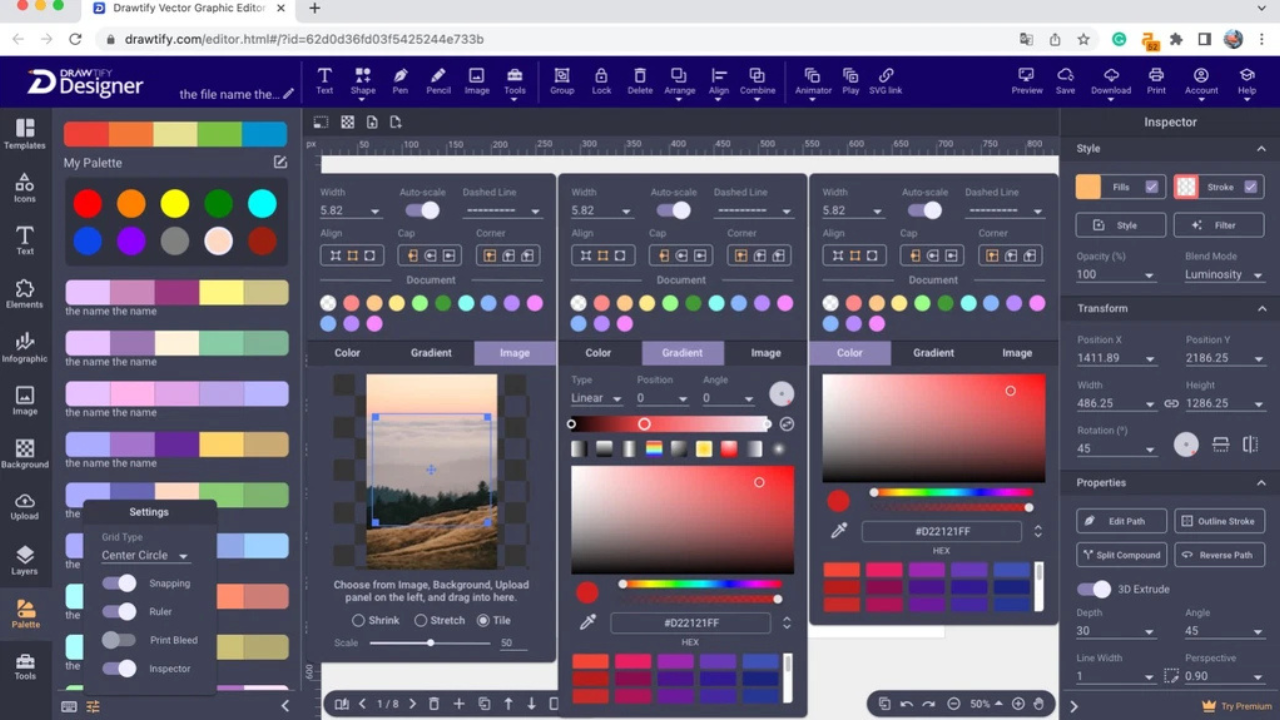Pick the yellow swatch in My Palette
Viewport: 1280px width, 720px height.
coord(175,204)
